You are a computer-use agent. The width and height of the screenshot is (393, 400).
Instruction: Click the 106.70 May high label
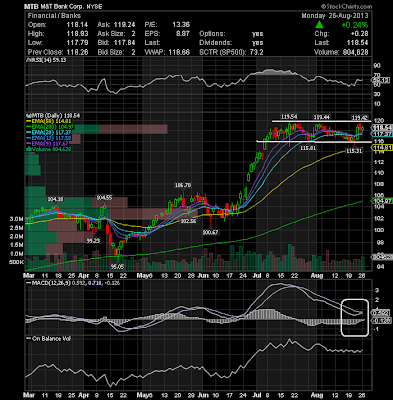click(183, 185)
